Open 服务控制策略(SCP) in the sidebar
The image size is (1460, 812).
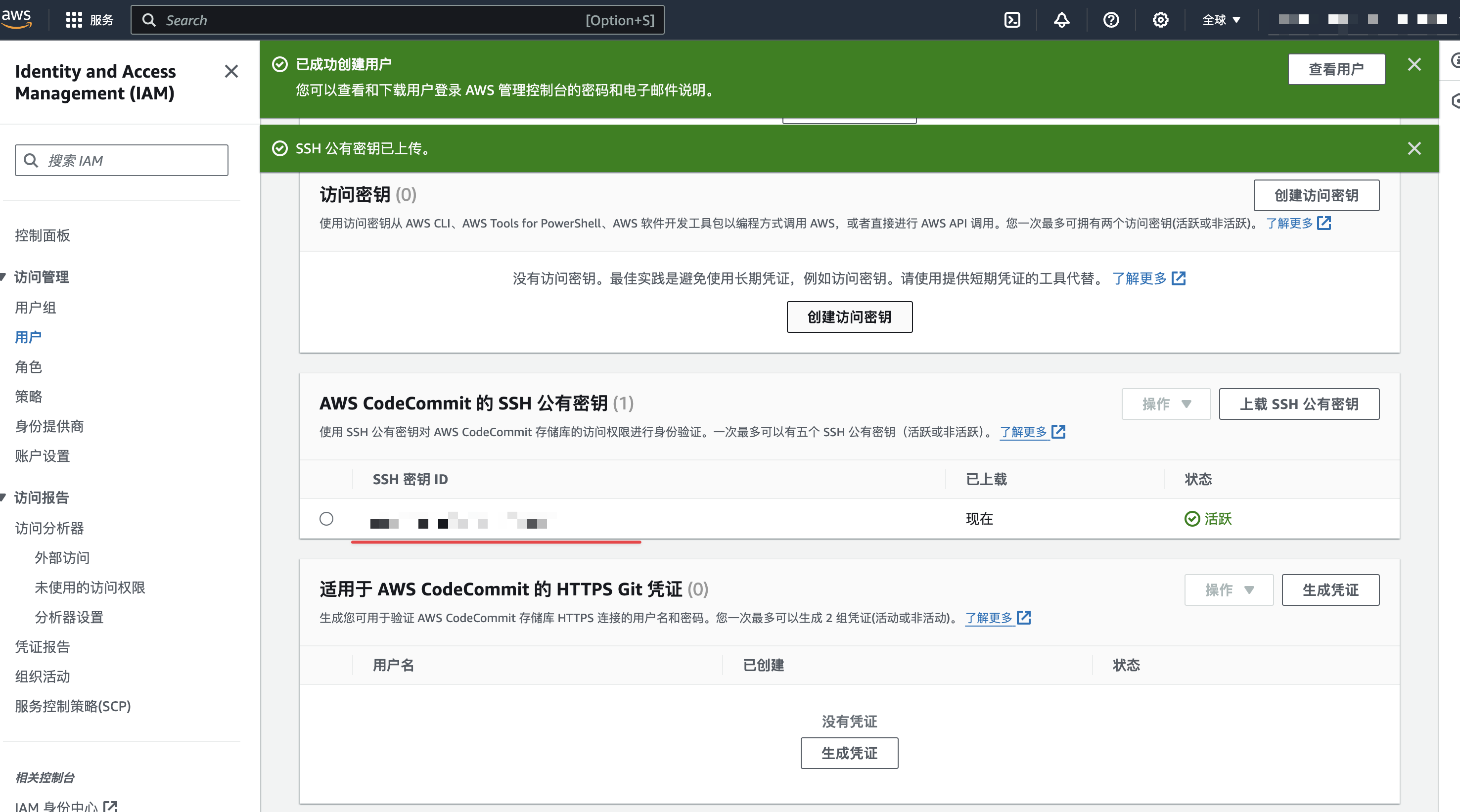[73, 706]
